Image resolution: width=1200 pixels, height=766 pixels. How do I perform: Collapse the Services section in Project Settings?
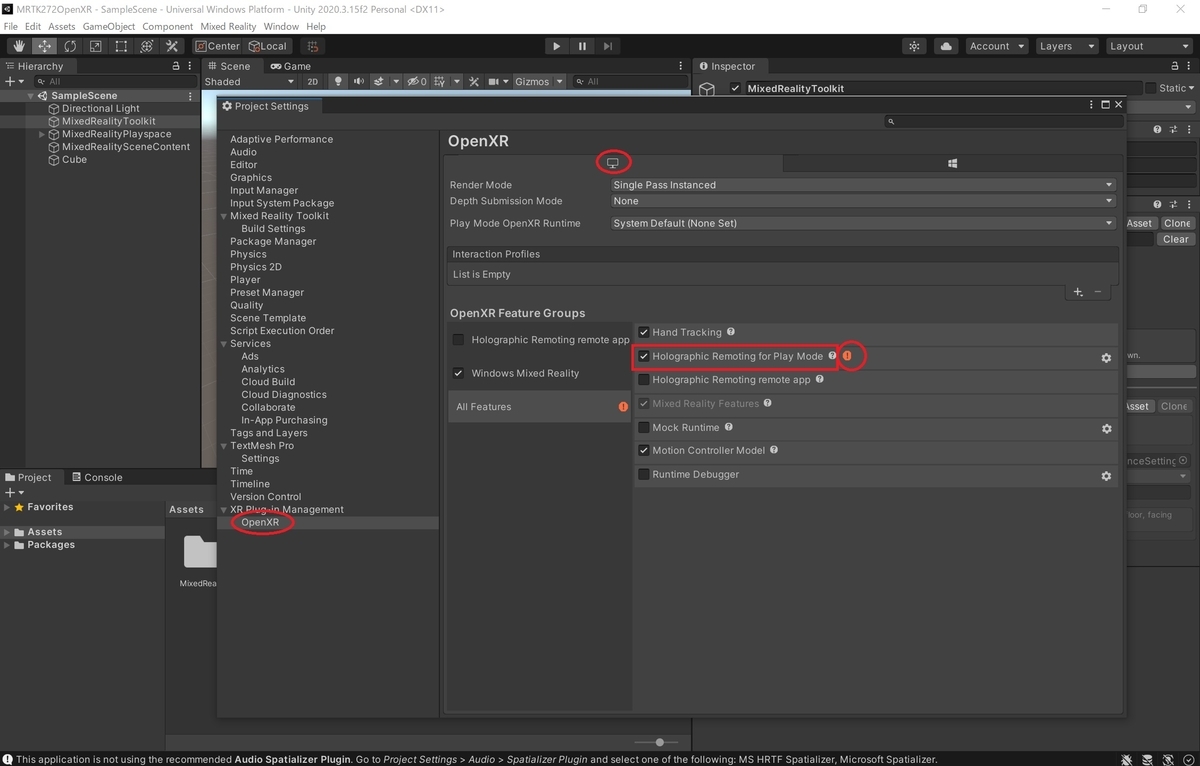coord(224,344)
